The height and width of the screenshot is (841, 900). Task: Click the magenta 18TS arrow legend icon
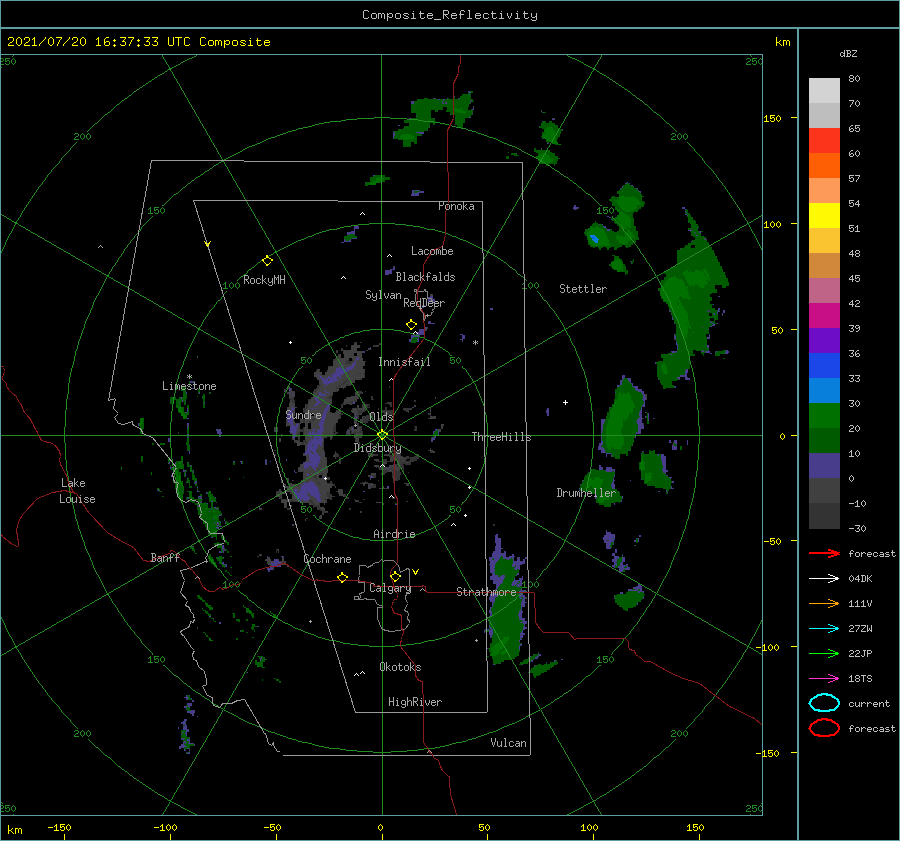coord(824,679)
